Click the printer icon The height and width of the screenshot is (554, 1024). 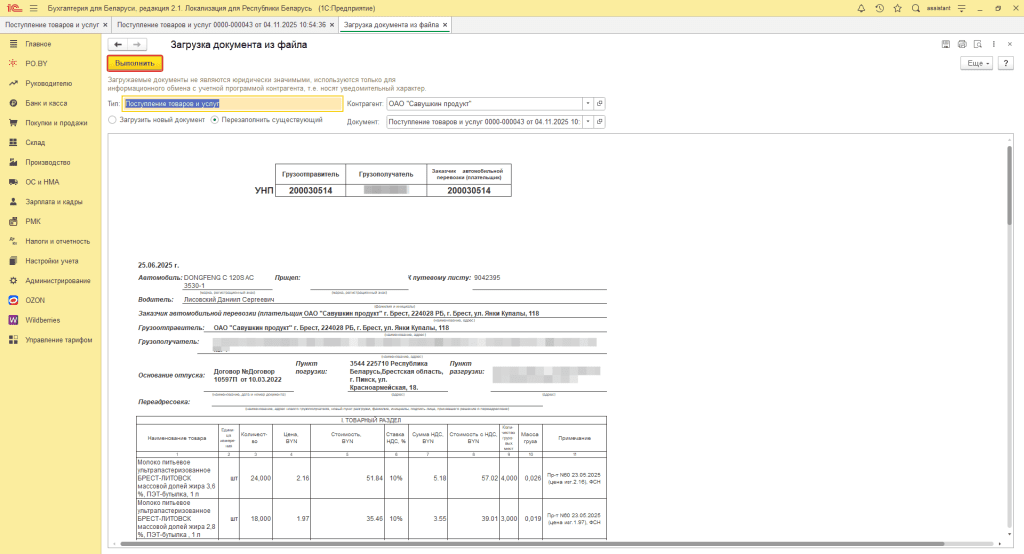click(x=962, y=45)
